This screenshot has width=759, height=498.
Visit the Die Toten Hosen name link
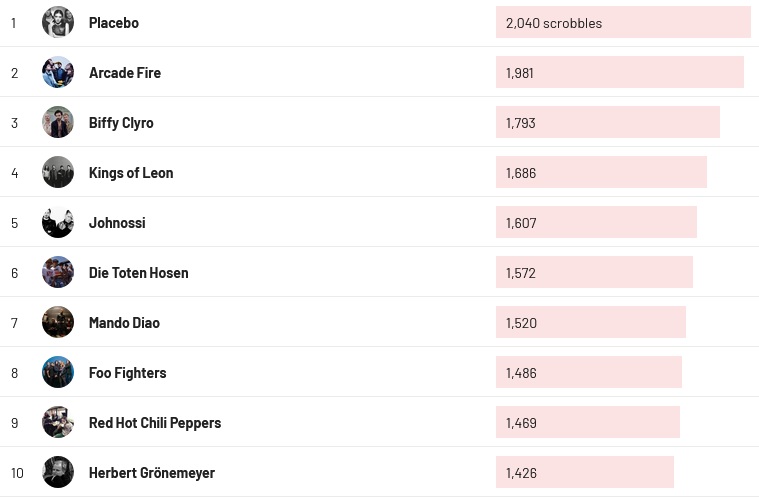138,272
